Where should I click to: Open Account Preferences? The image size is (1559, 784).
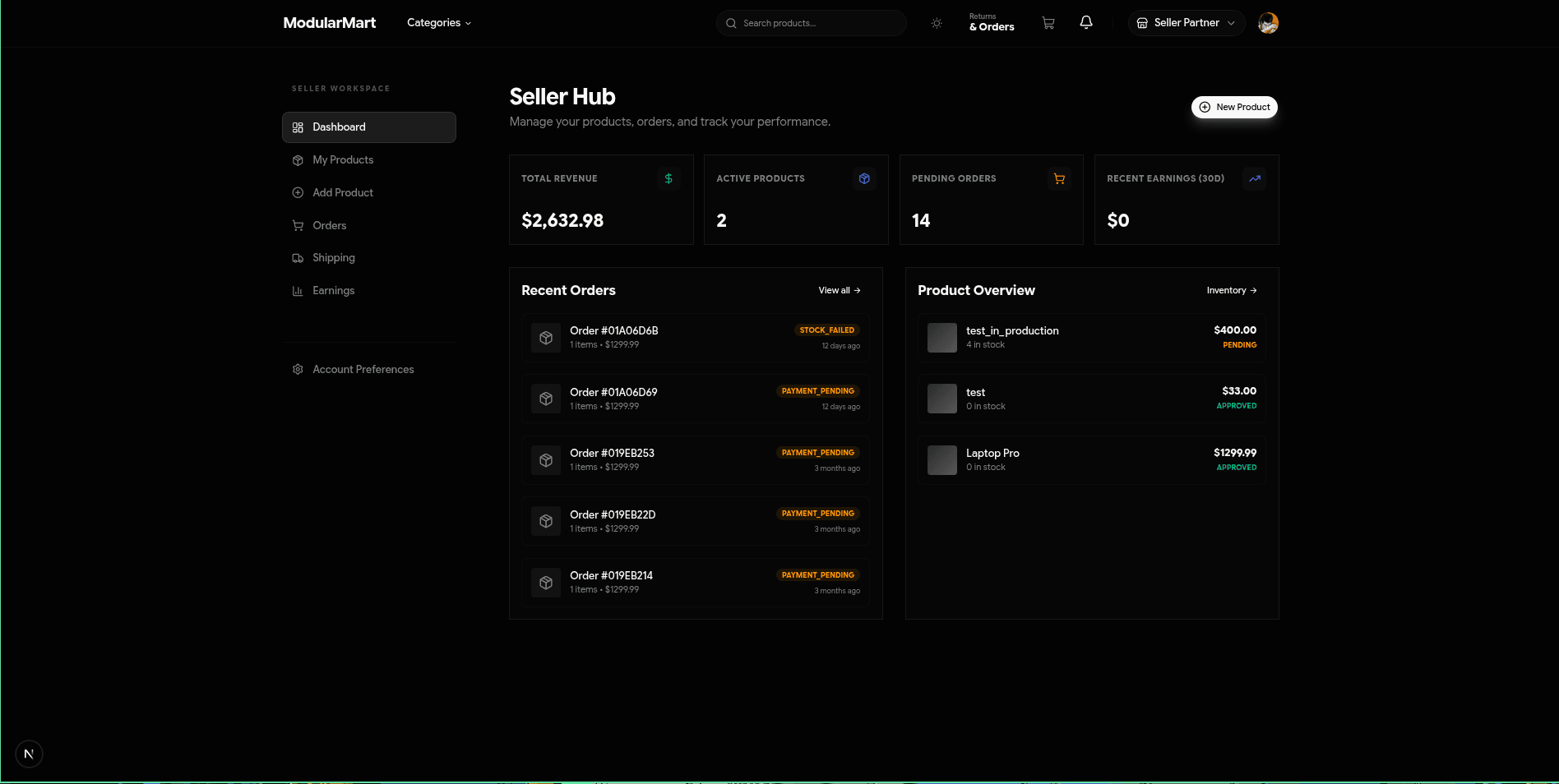[x=369, y=370]
